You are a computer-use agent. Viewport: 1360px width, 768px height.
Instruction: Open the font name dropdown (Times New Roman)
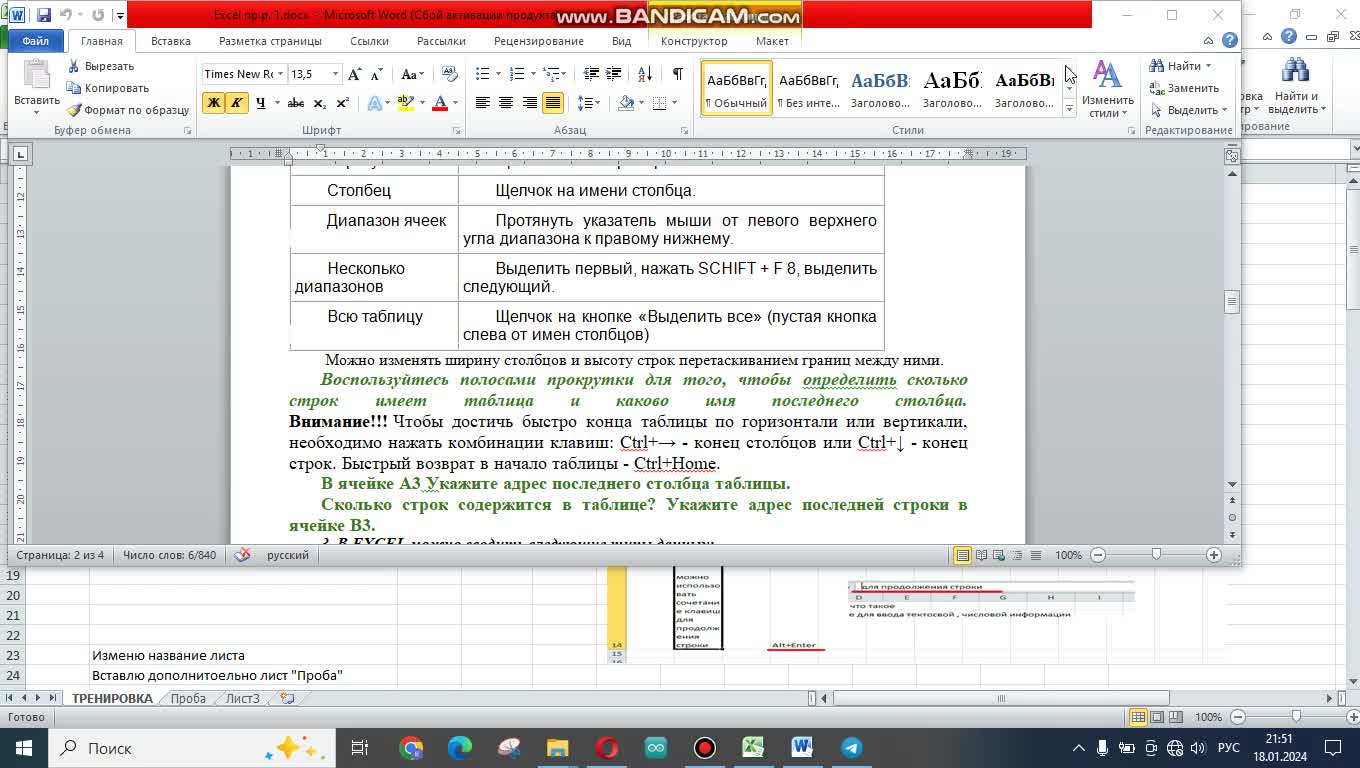pos(280,74)
